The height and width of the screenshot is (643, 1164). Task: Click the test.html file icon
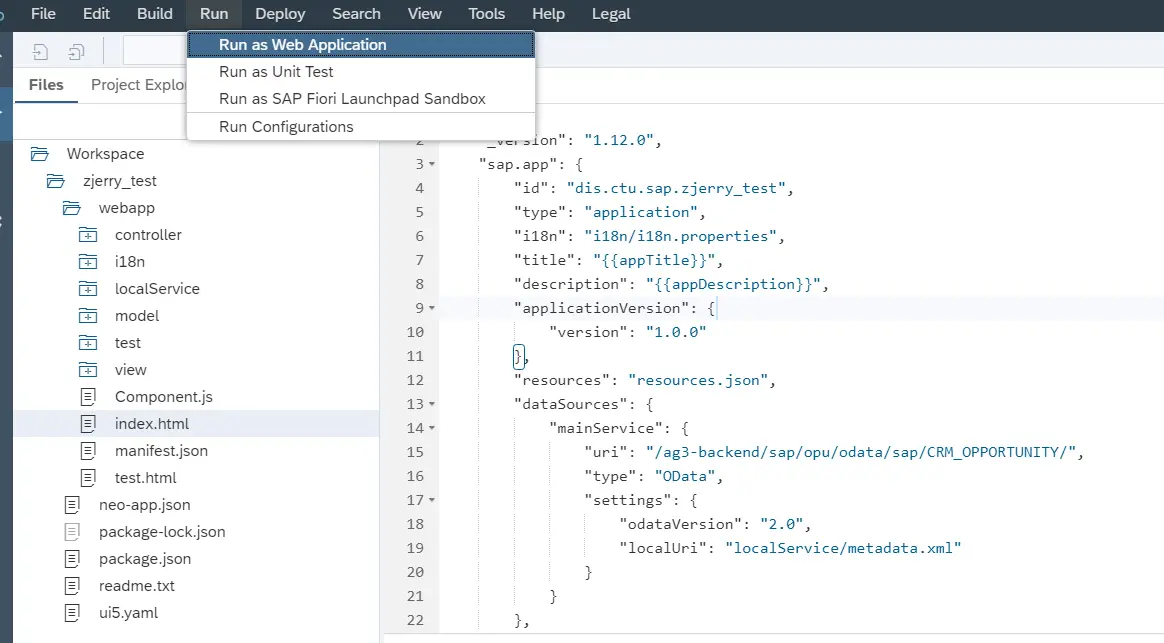88,478
